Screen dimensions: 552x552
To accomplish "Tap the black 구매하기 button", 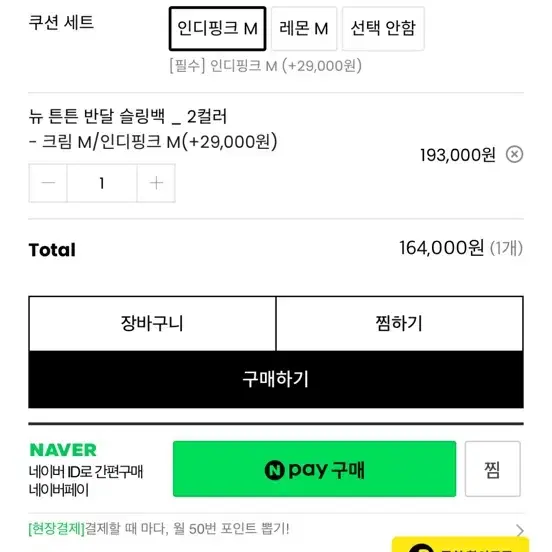I will [x=276, y=380].
